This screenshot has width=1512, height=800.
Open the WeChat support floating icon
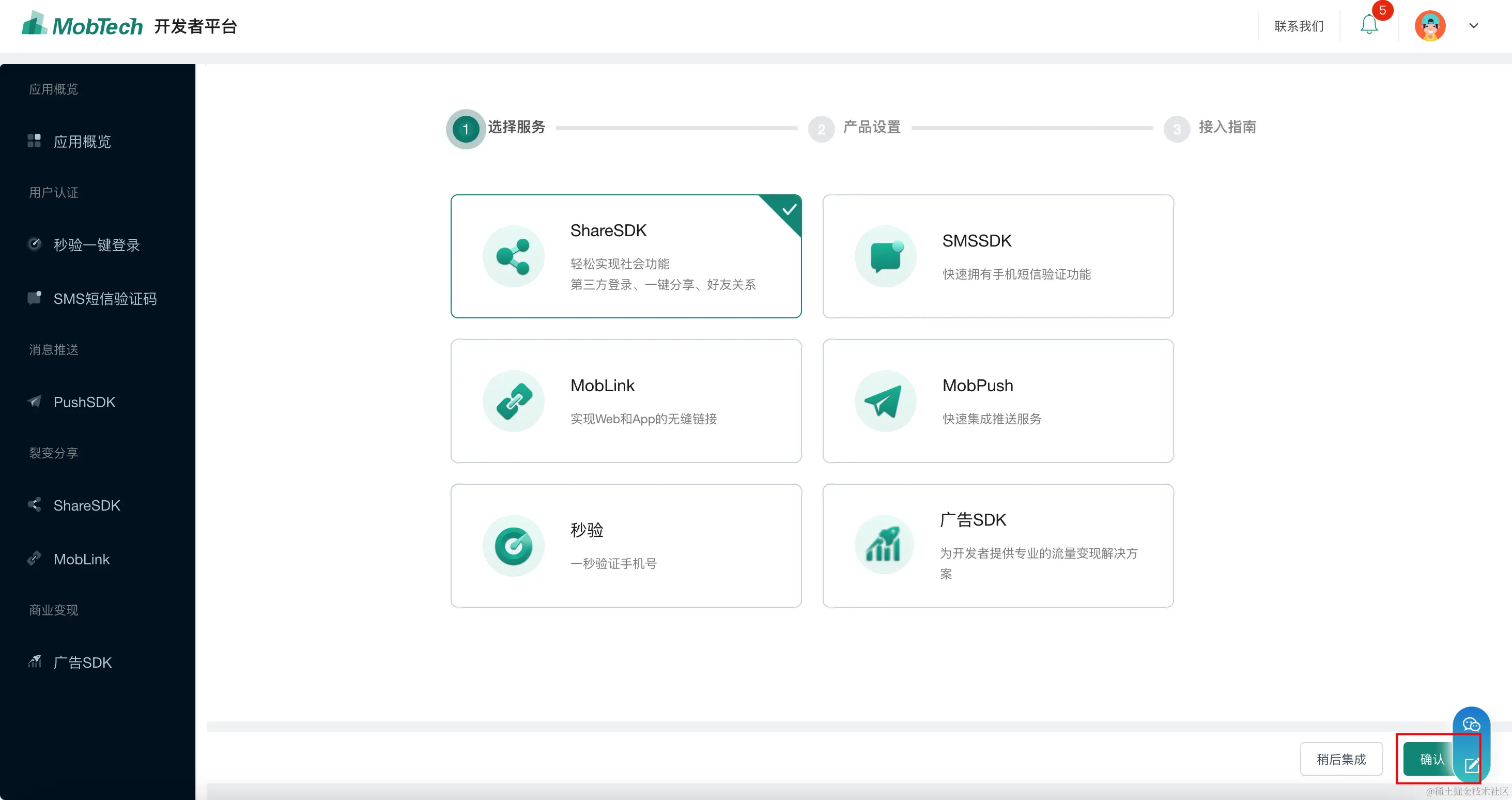coord(1471,724)
